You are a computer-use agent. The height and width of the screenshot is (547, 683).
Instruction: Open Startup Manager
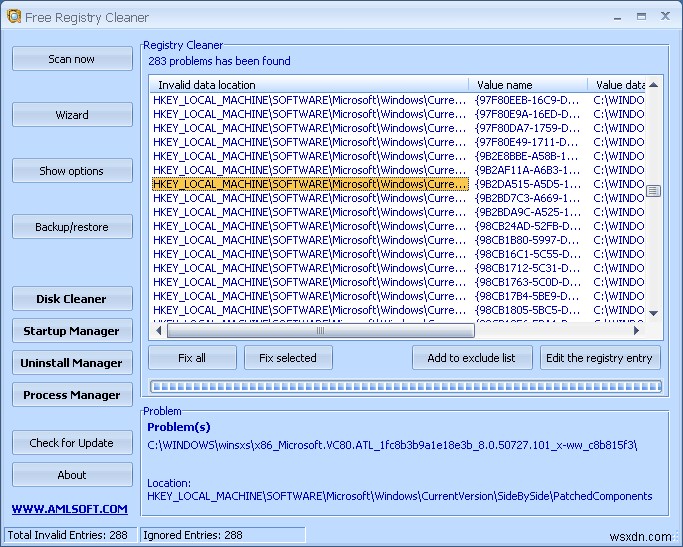[72, 331]
